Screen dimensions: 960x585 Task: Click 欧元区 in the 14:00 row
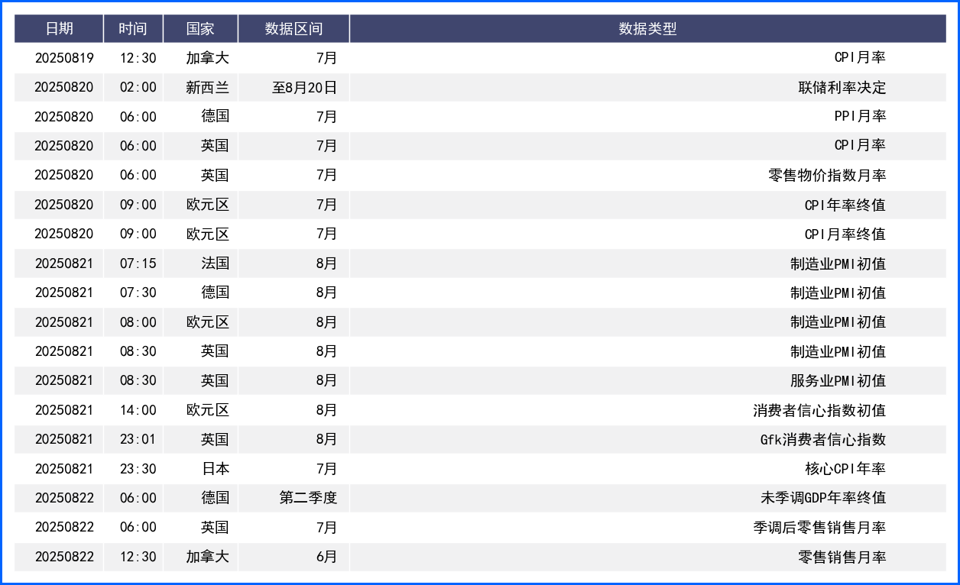208,410
